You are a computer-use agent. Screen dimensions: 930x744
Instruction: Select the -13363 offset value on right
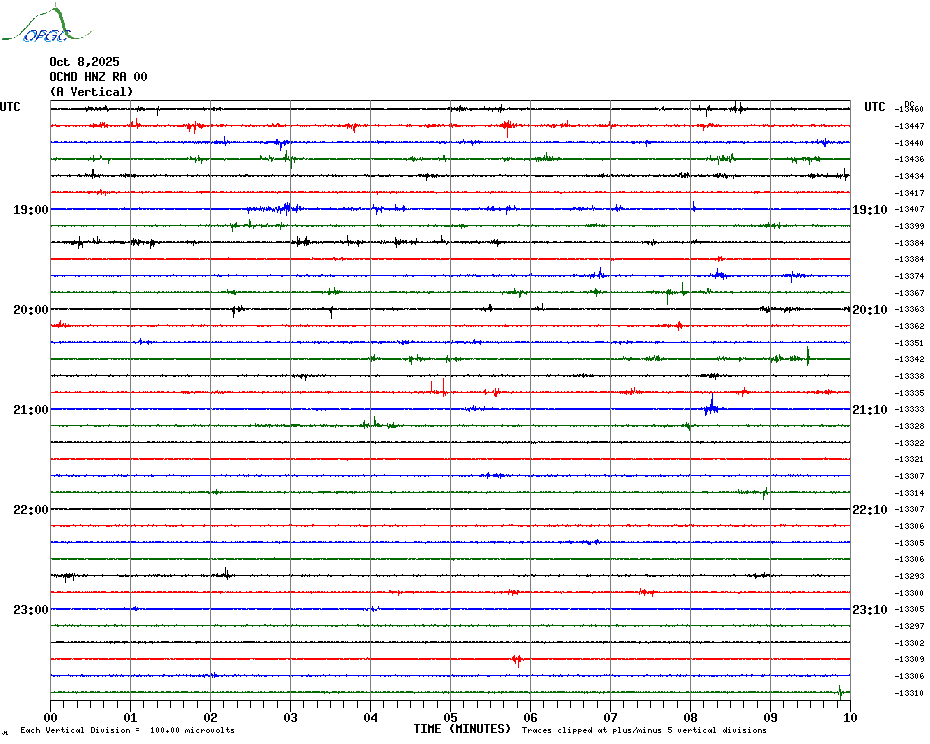point(910,310)
